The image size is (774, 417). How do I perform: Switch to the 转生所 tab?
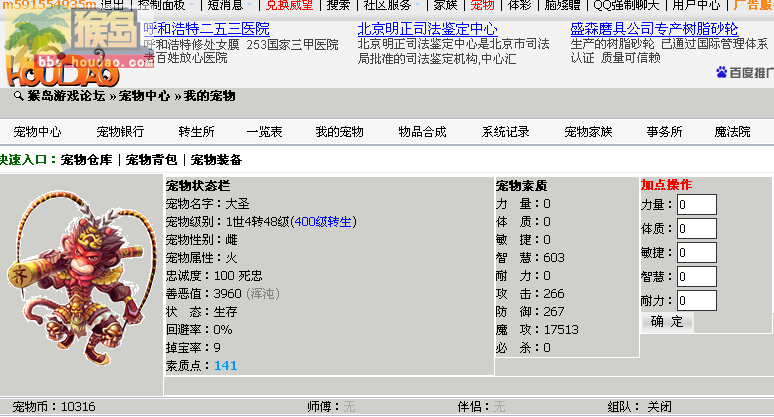[x=196, y=132]
